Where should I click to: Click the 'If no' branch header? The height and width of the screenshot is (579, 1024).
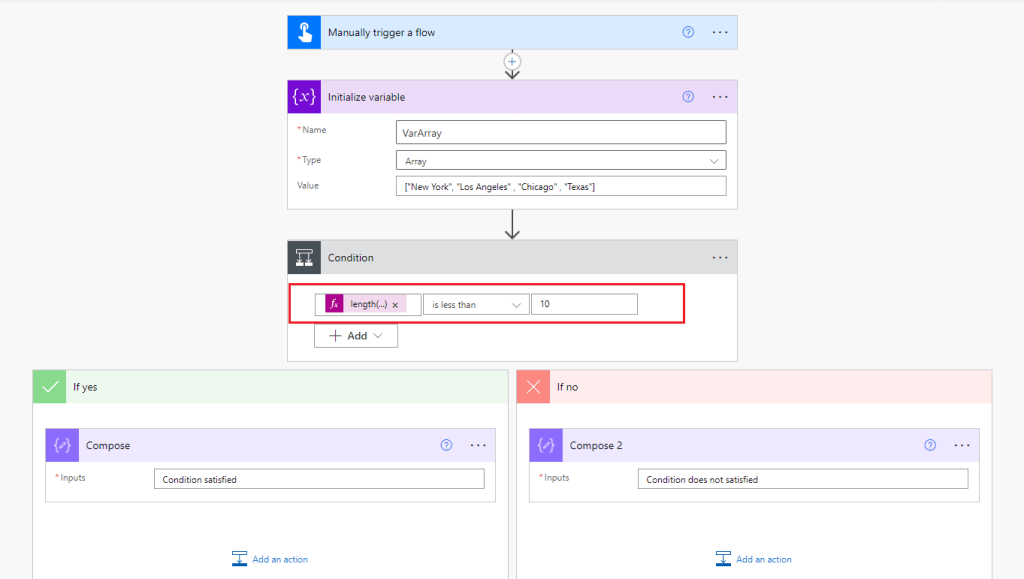tap(754, 386)
